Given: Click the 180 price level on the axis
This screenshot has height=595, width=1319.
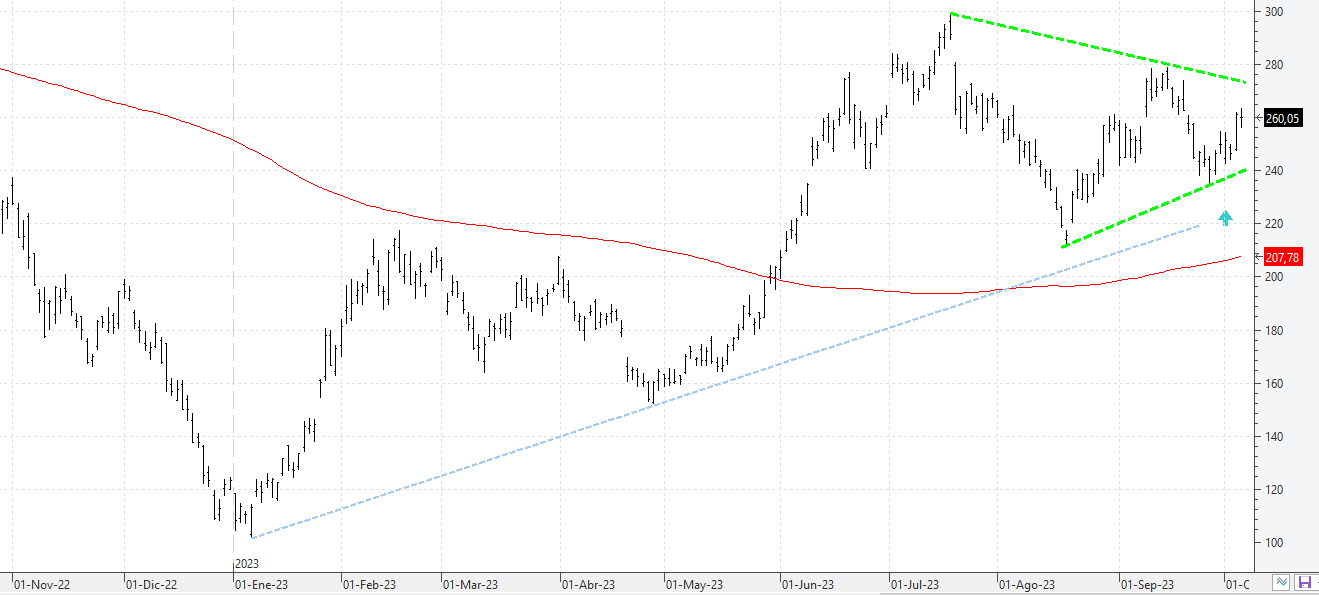Looking at the screenshot, I should pos(1275,331).
